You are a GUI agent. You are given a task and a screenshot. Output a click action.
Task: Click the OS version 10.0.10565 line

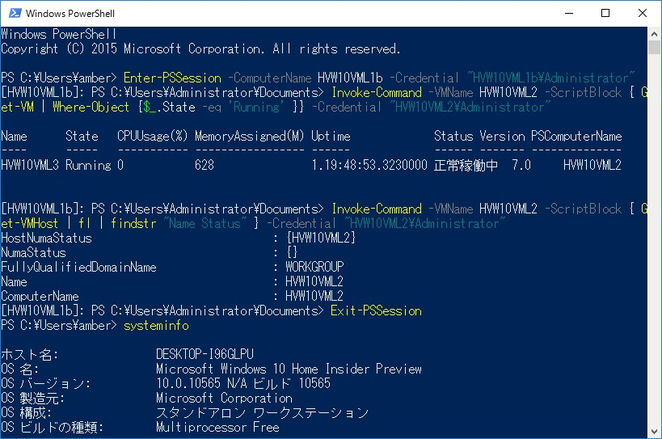[243, 383]
